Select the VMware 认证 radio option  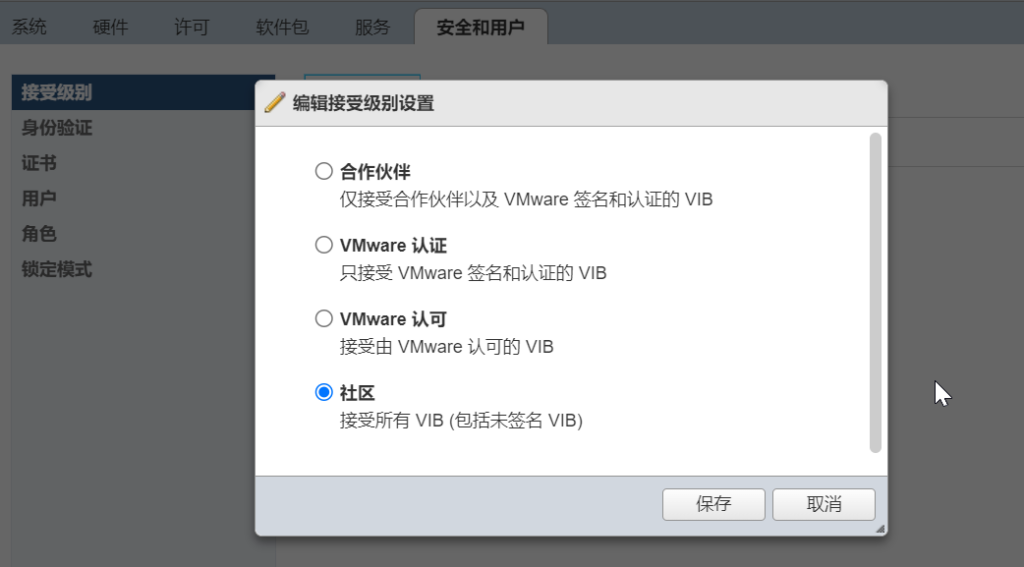pyautogui.click(x=324, y=245)
